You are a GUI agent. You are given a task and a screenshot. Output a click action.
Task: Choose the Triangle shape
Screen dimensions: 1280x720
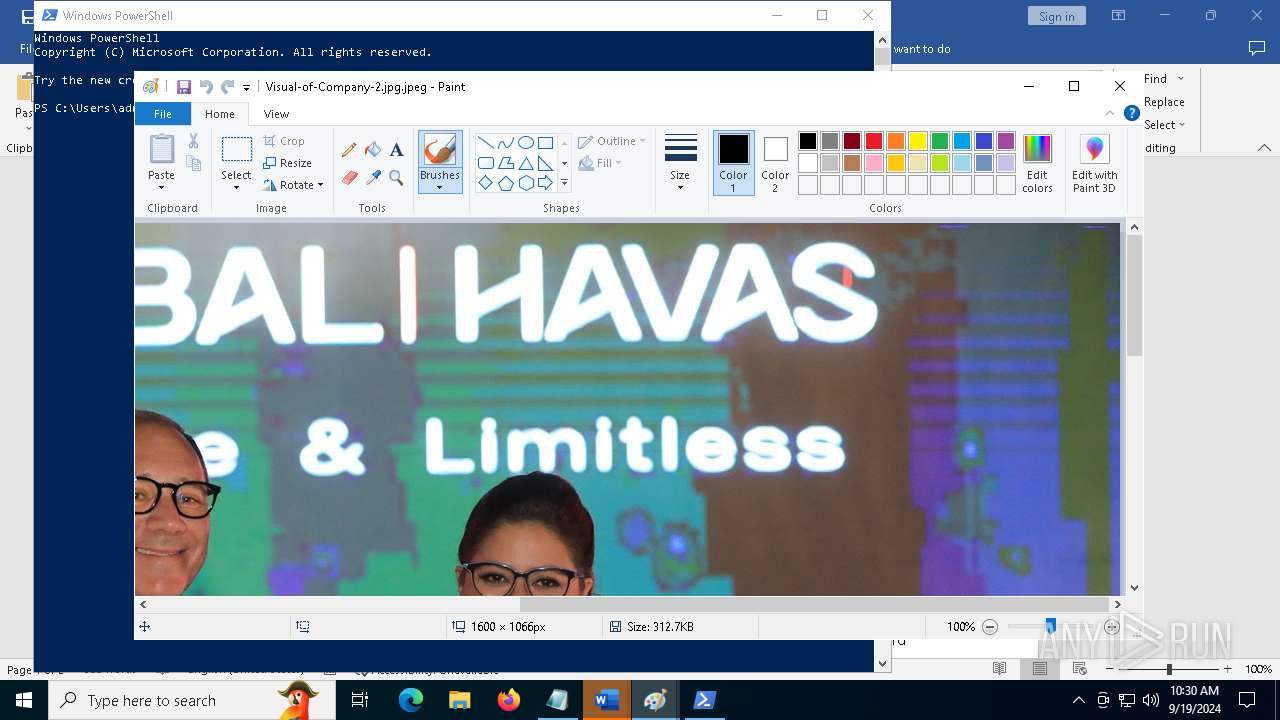point(525,163)
